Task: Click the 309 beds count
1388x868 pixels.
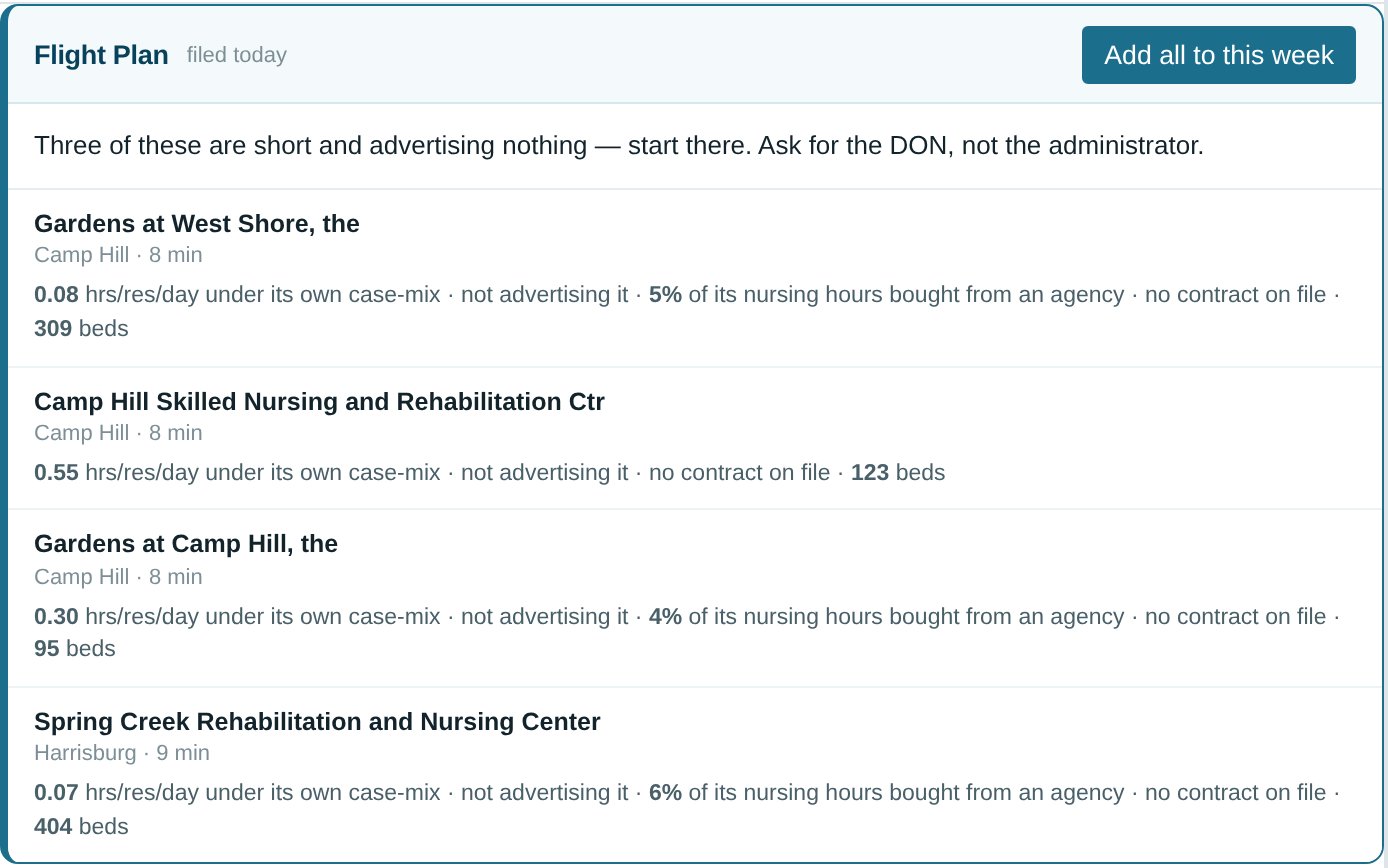Action: (81, 328)
